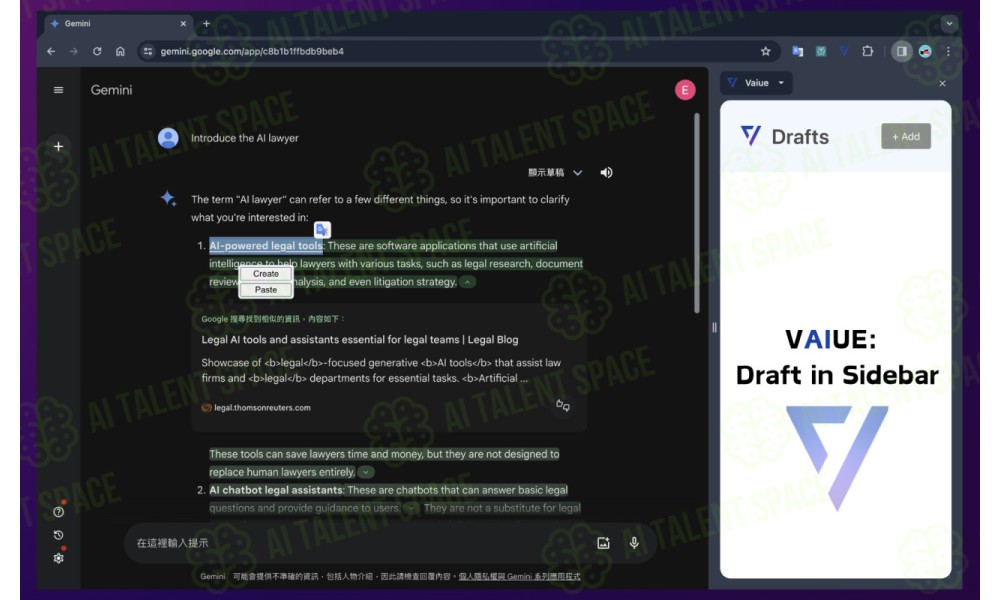Expand source chevron after 'replace human lawyers entirely'
This screenshot has width=1000, height=600.
[x=365, y=472]
